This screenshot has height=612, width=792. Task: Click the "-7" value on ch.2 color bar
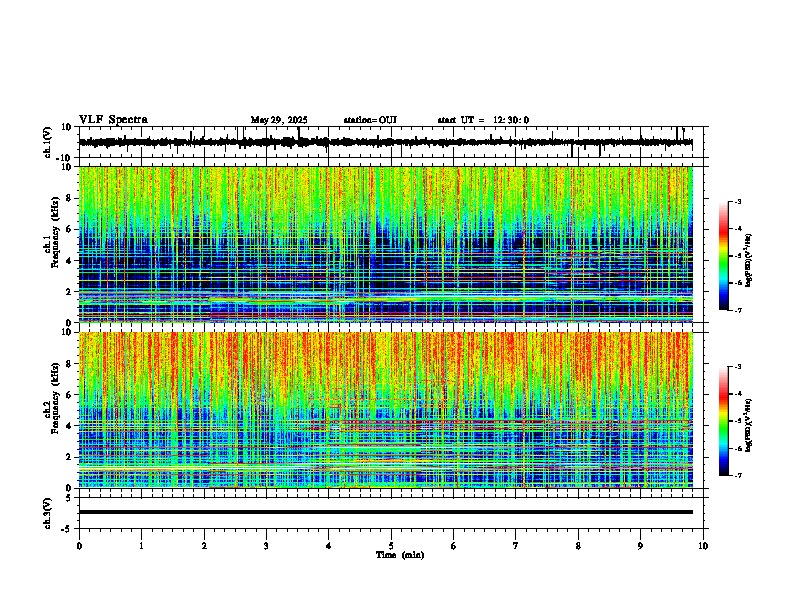point(737,476)
